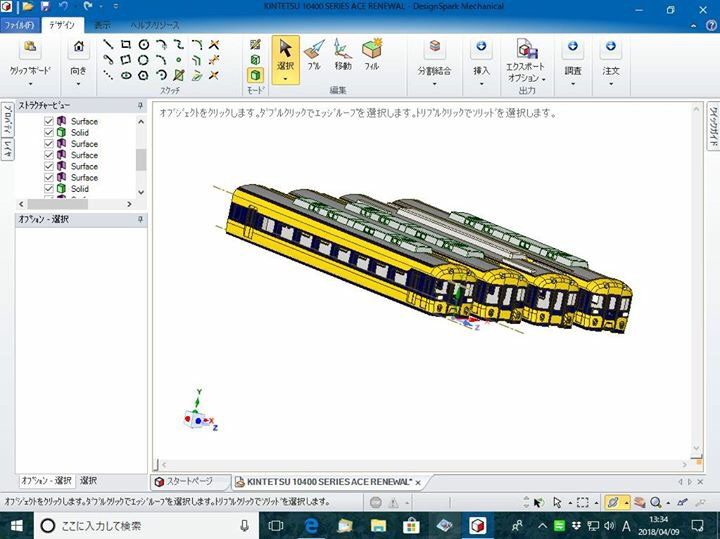
Task: Switch to the 選択 bottom panel tab
Action: click(88, 481)
